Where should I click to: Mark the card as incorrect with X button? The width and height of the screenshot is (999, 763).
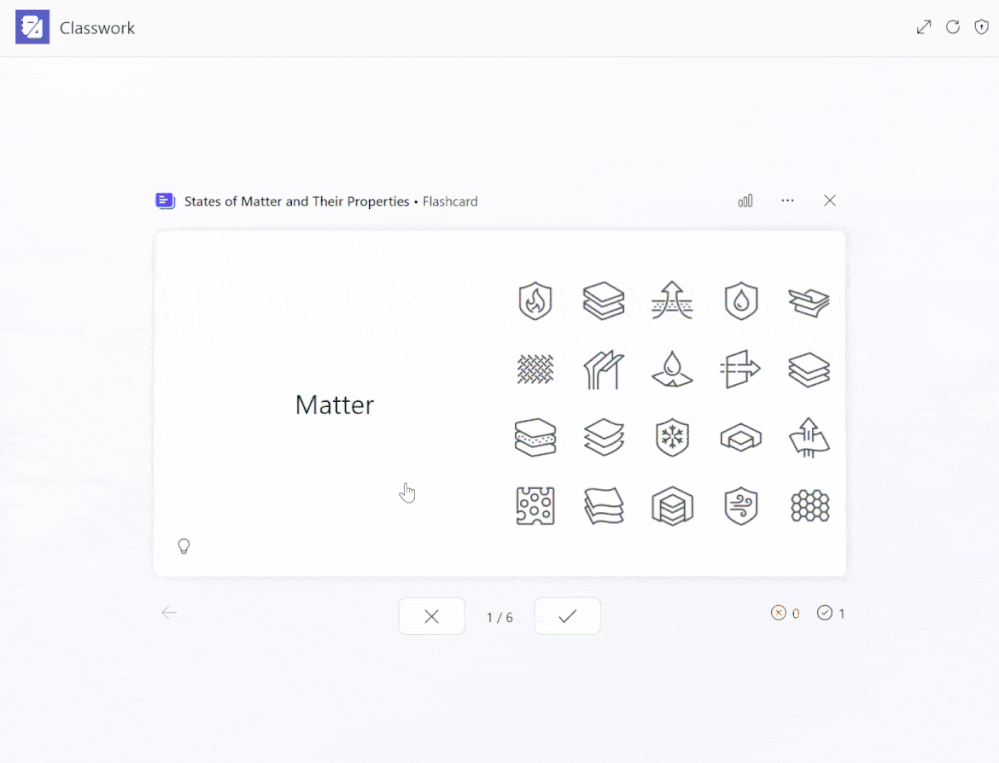pyautogui.click(x=431, y=616)
